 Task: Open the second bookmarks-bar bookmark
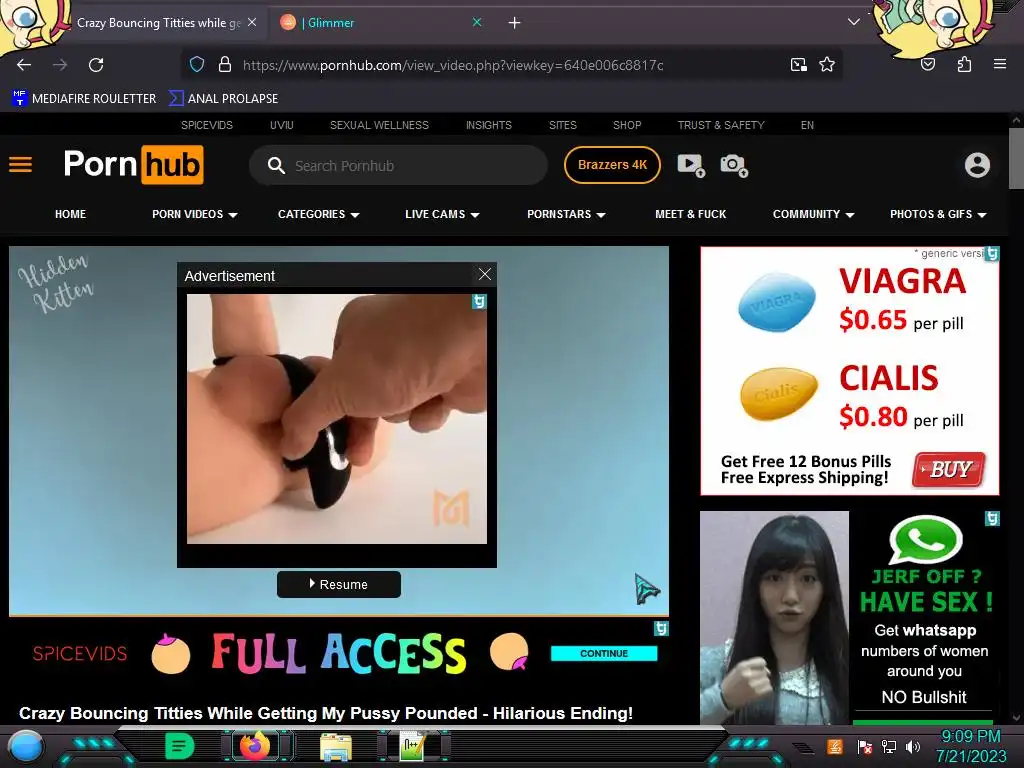pyautogui.click(x=223, y=99)
